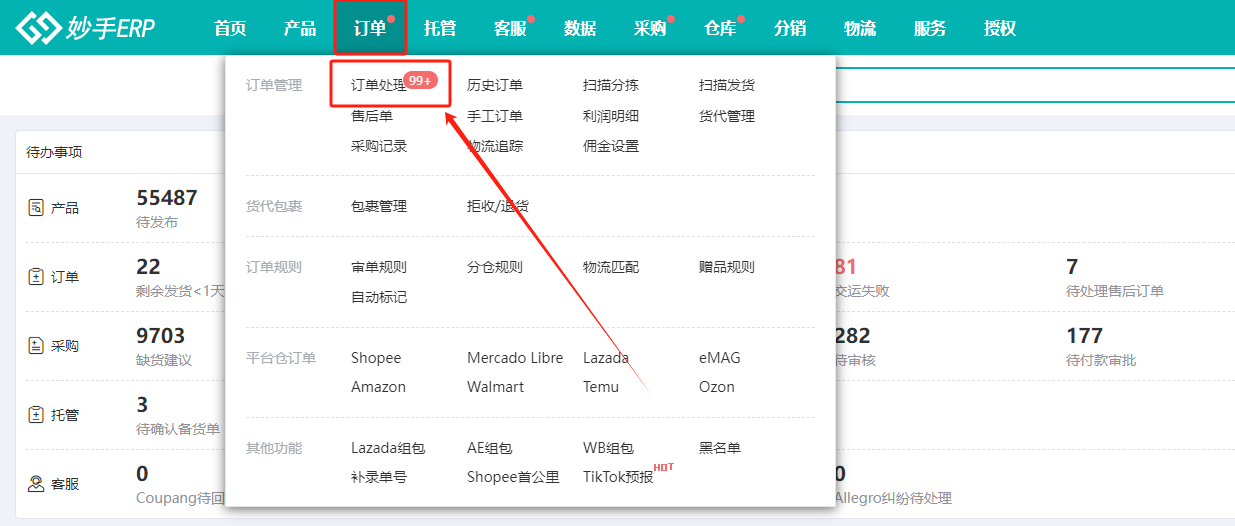This screenshot has height=526, width=1235.
Task: Open the 数据 top menu
Action: tap(580, 28)
